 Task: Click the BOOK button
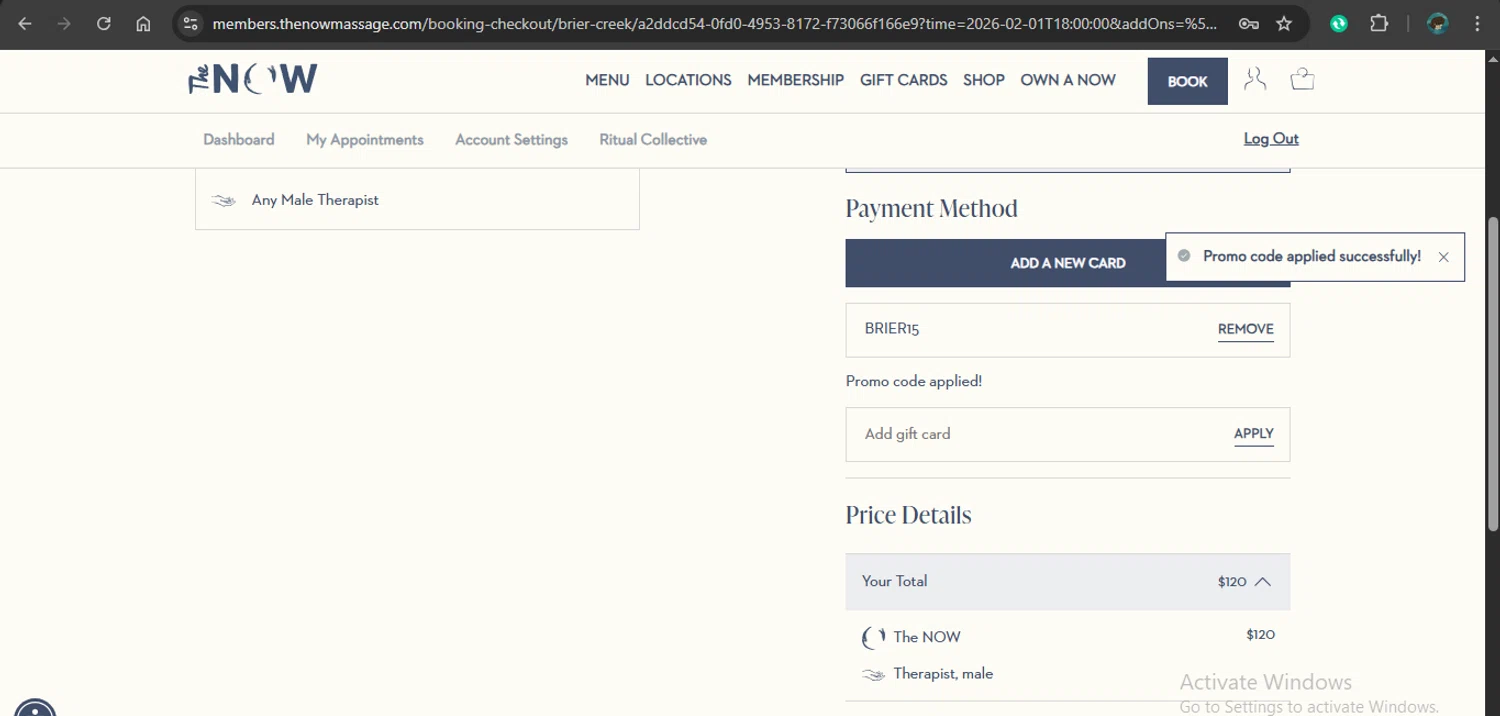coord(1188,81)
